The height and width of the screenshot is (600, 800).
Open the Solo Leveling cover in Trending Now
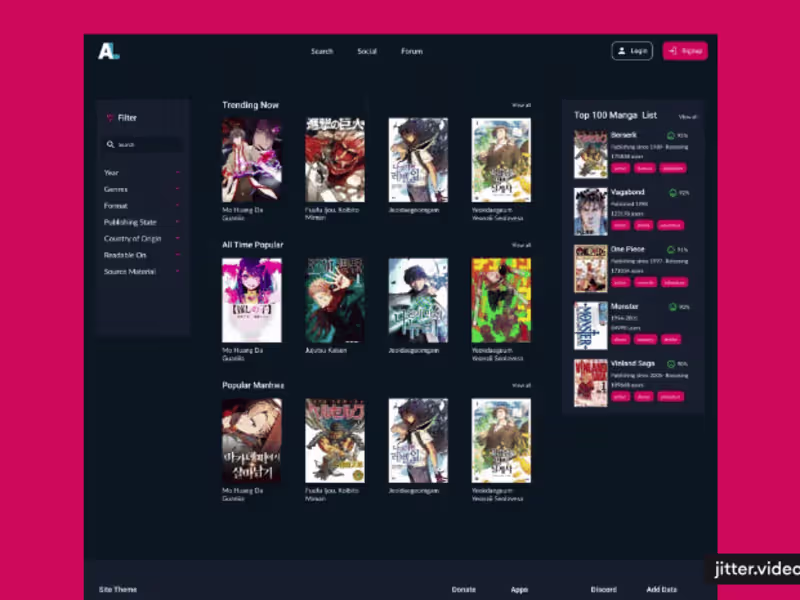pyautogui.click(x=418, y=160)
